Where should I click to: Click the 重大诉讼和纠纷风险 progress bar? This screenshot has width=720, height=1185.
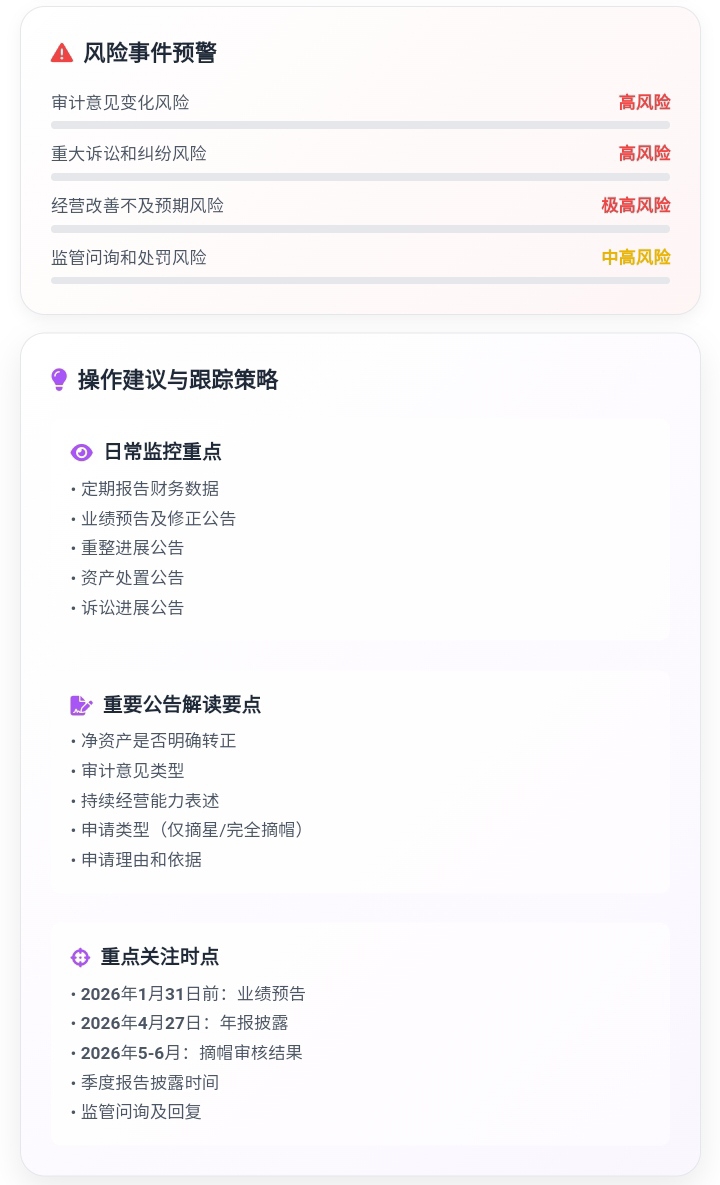pyautogui.click(x=360, y=177)
